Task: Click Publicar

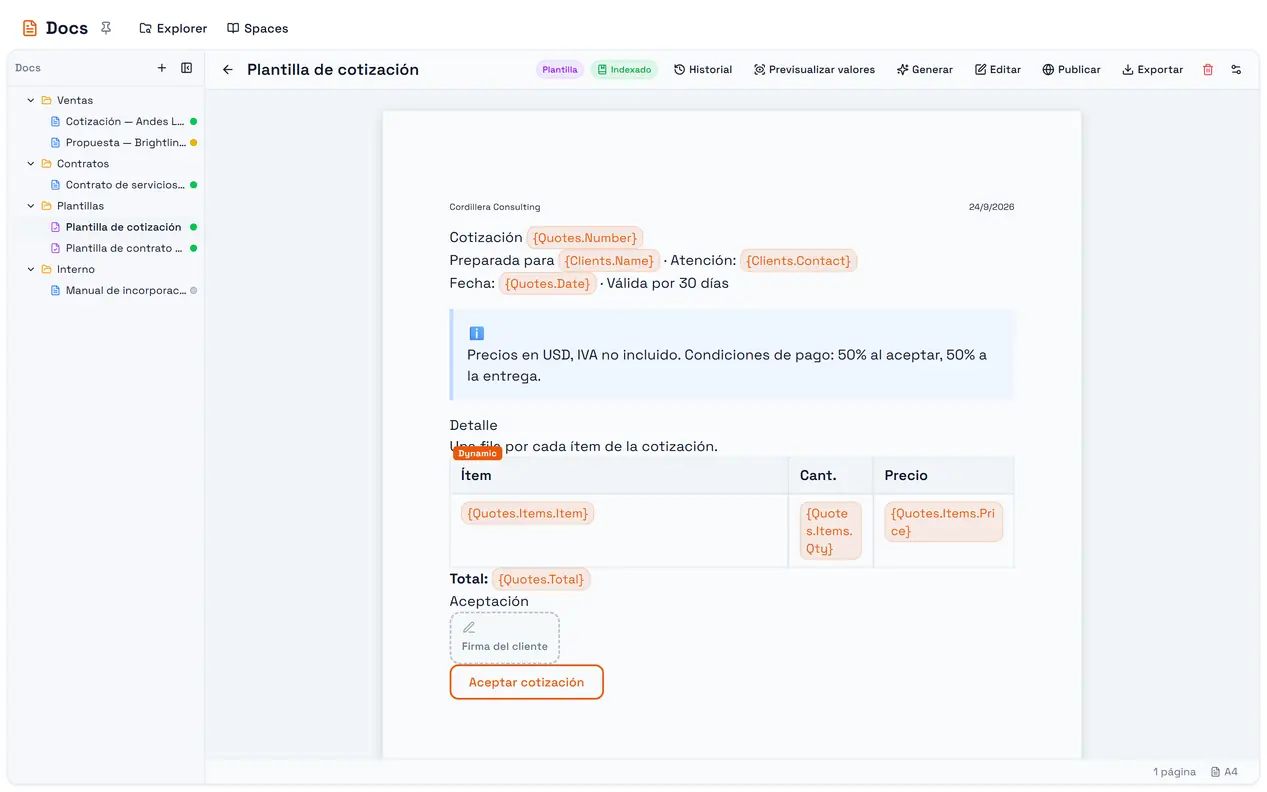Action: coord(1071,70)
